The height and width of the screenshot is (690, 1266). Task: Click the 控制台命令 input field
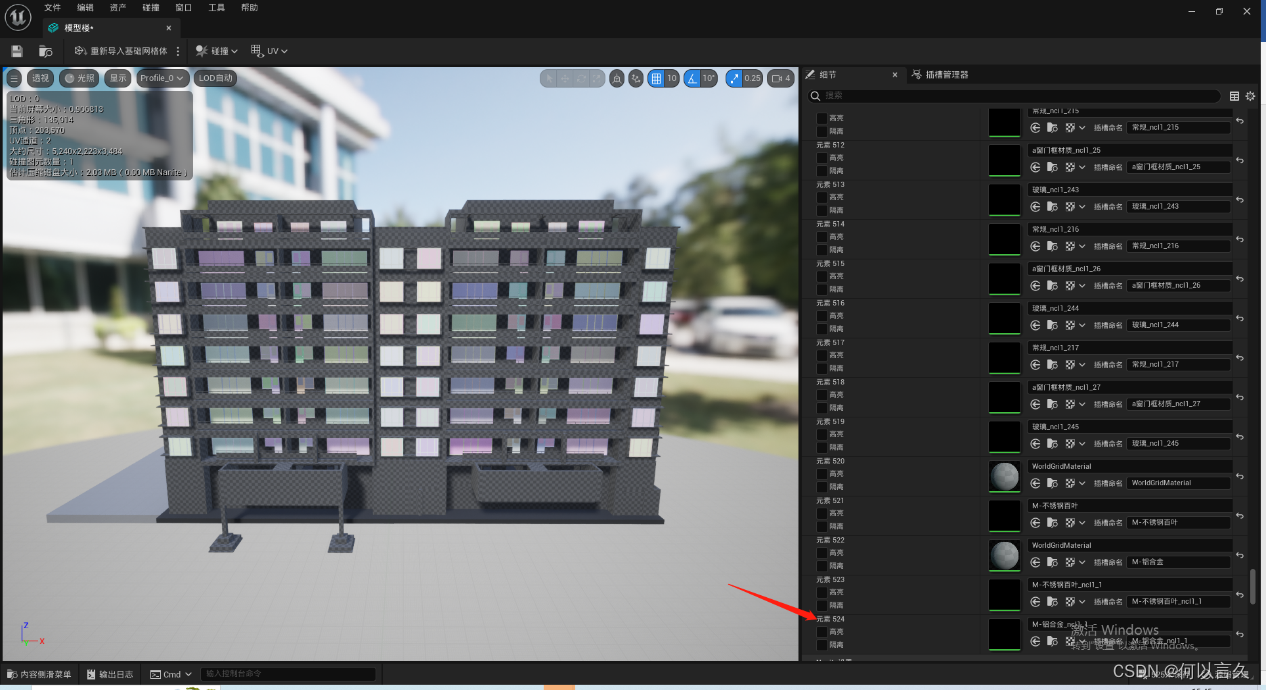click(x=287, y=673)
